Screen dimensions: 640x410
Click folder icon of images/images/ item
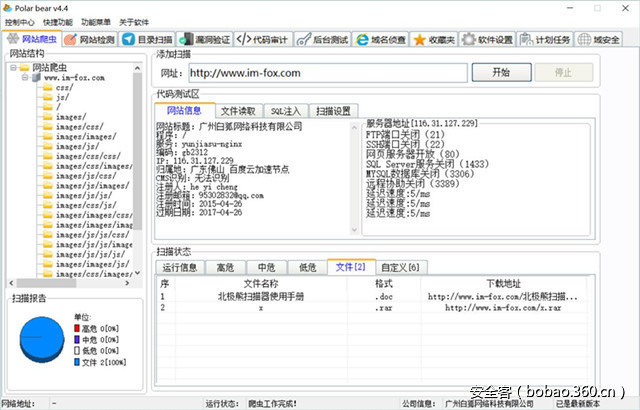click(x=48, y=136)
